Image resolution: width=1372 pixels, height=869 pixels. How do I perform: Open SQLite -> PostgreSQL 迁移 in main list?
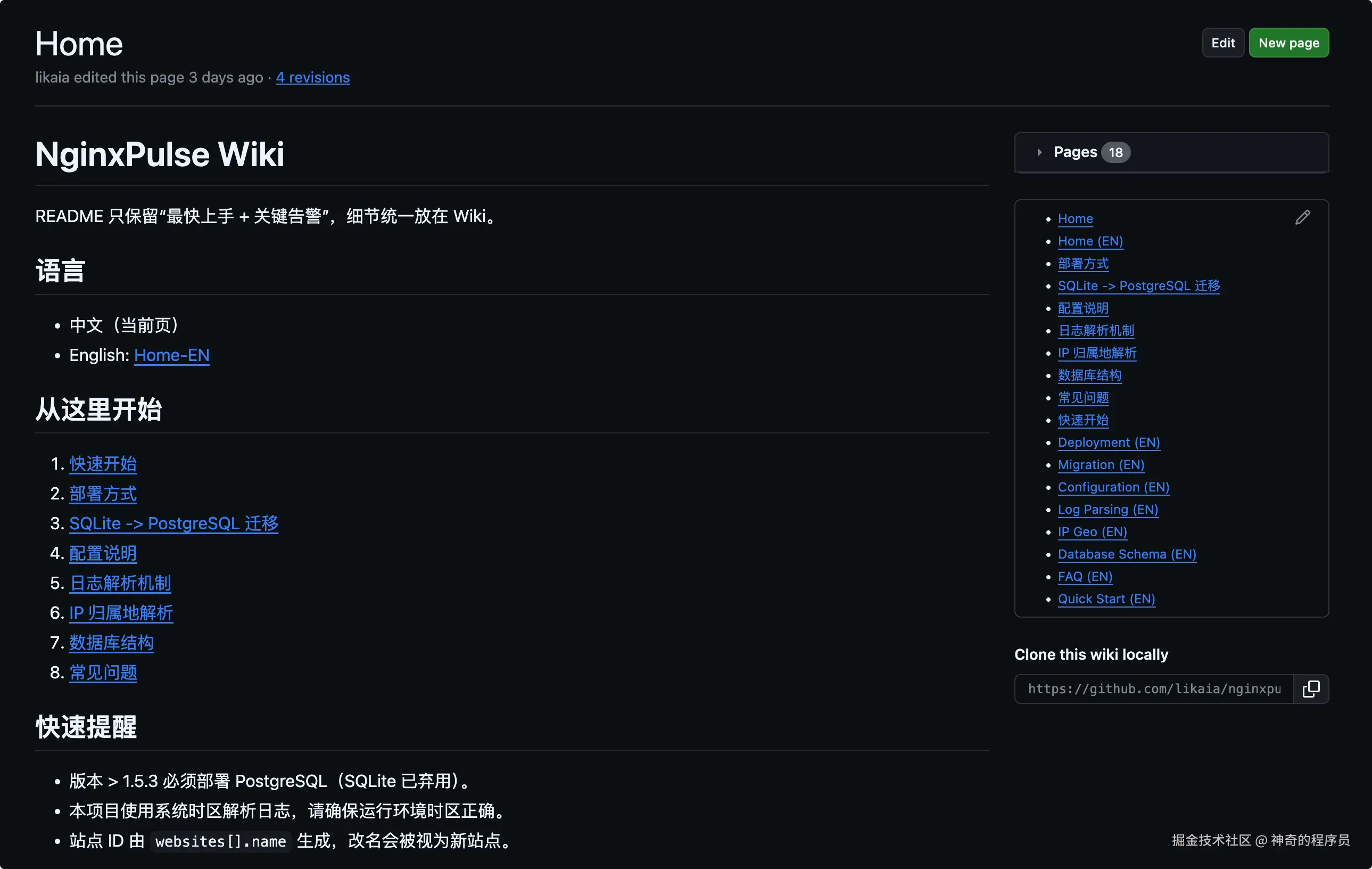[173, 523]
